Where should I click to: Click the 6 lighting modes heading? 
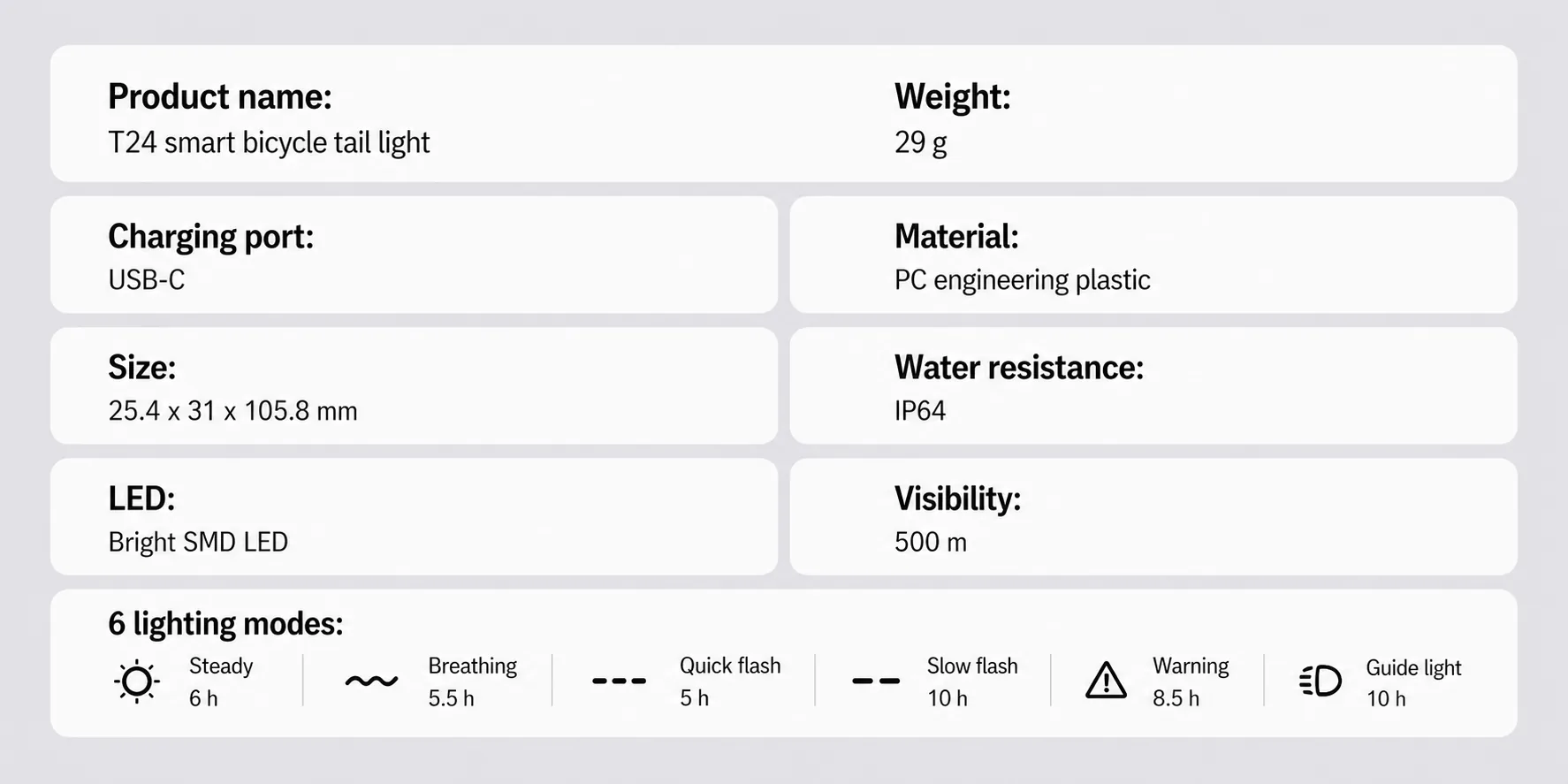pyautogui.click(x=225, y=624)
